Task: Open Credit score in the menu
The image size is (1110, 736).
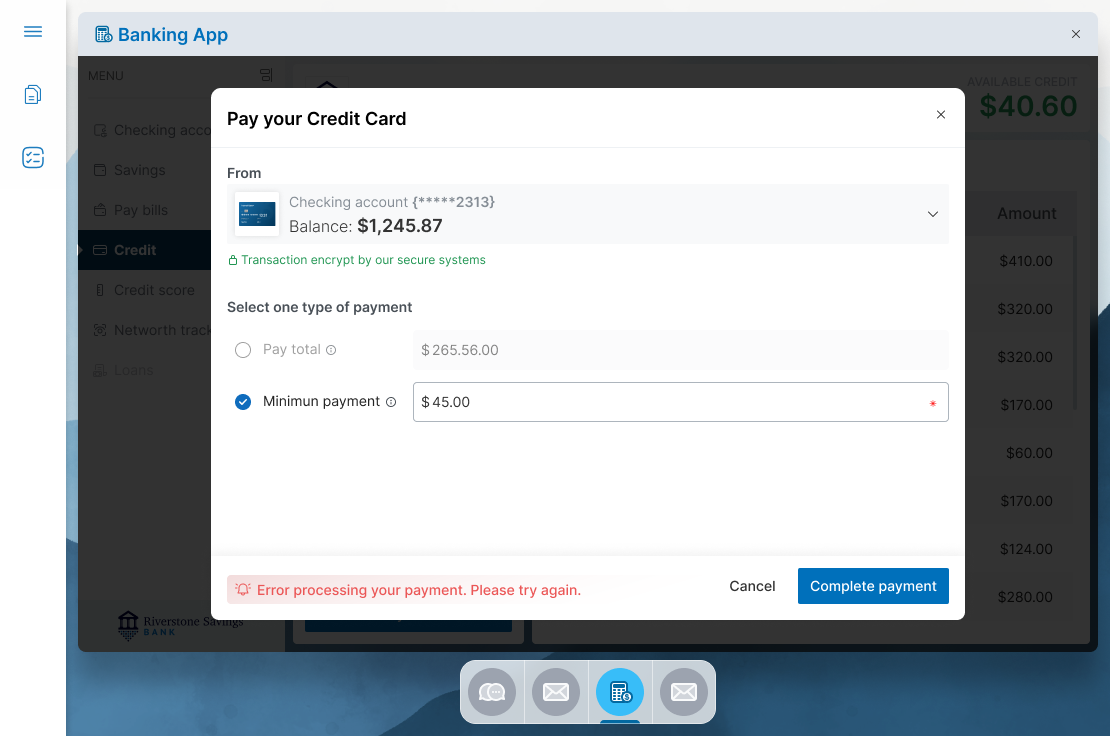Action: [144, 290]
